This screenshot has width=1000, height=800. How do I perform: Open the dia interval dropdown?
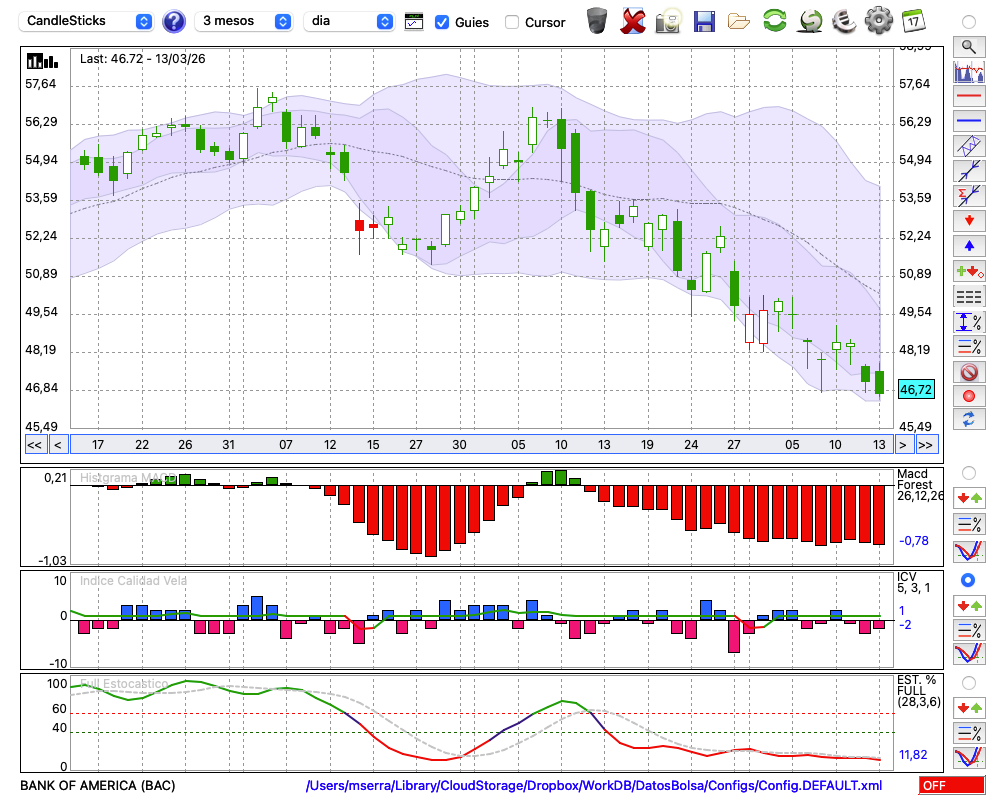(348, 21)
